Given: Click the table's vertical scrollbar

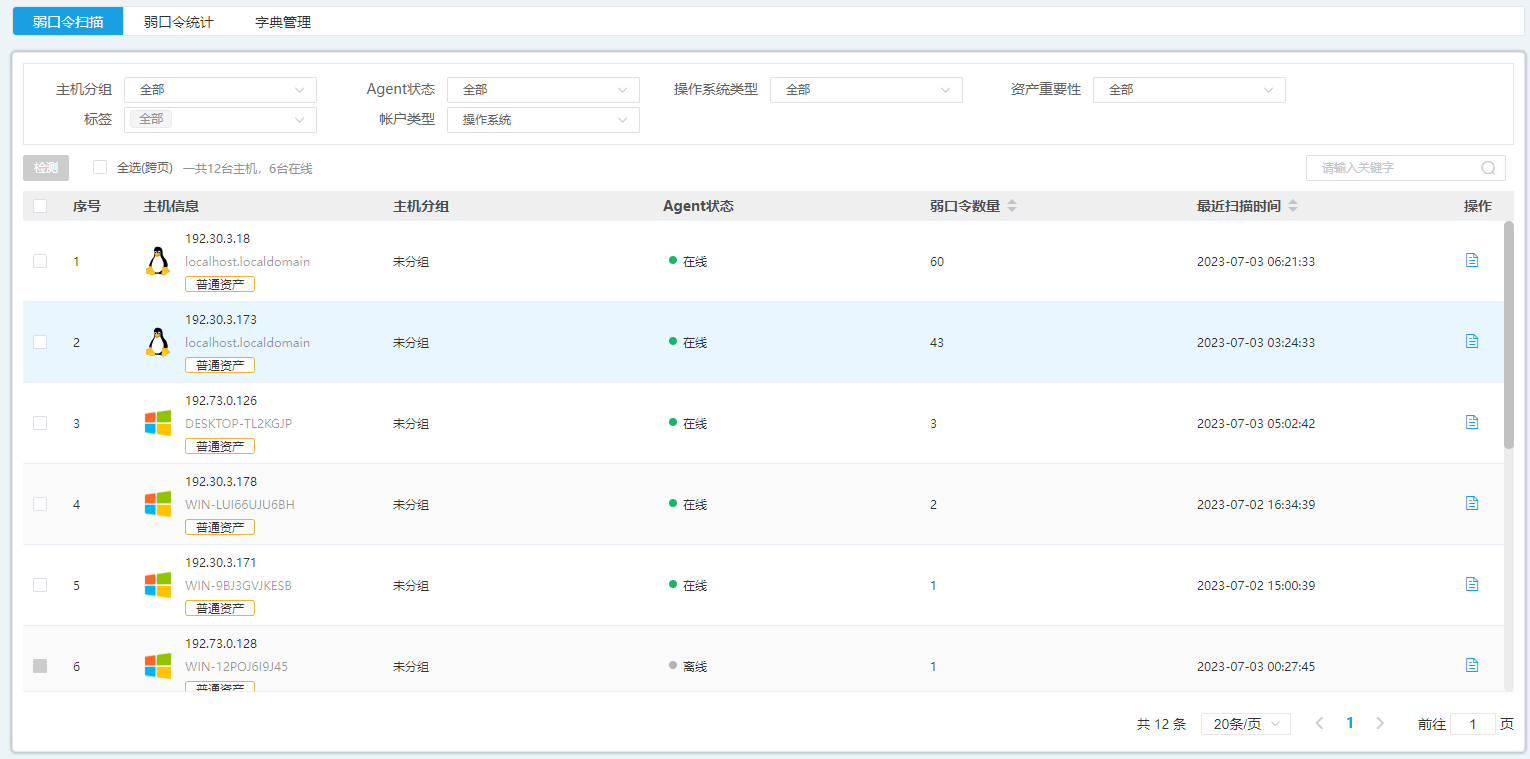Looking at the screenshot, I should point(1508,335).
